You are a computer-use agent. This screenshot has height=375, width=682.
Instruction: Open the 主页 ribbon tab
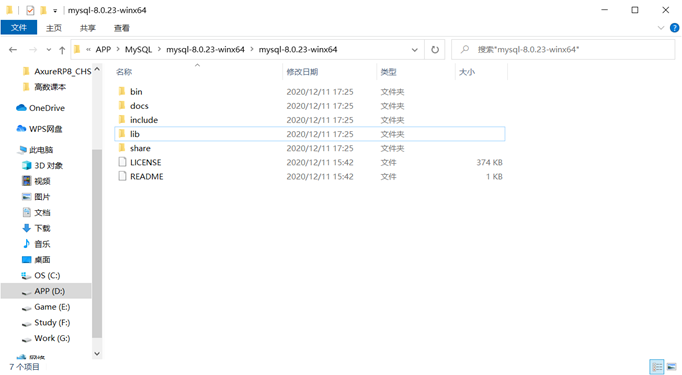pyautogui.click(x=54, y=28)
